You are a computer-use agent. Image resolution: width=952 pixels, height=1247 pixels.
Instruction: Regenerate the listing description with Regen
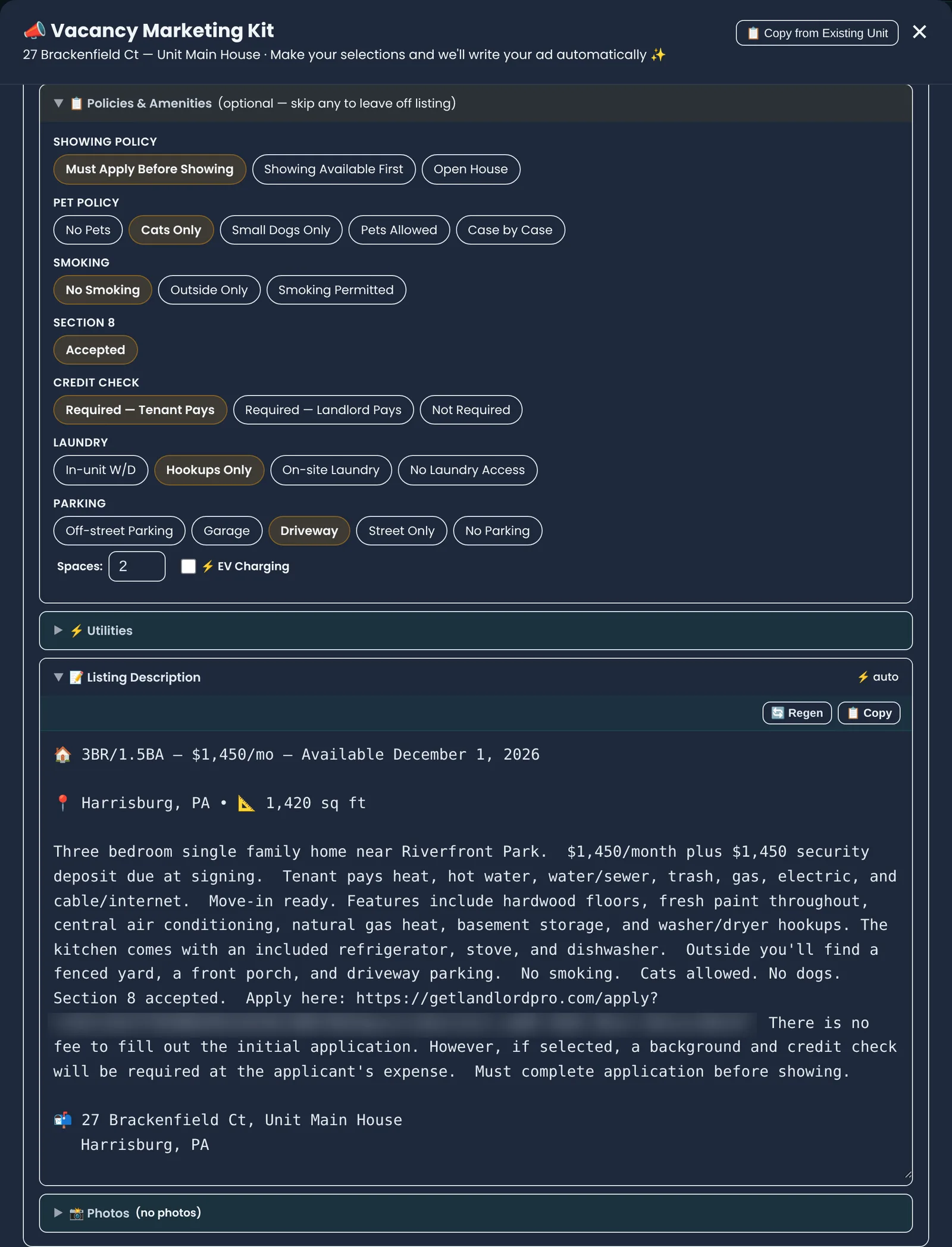(797, 713)
